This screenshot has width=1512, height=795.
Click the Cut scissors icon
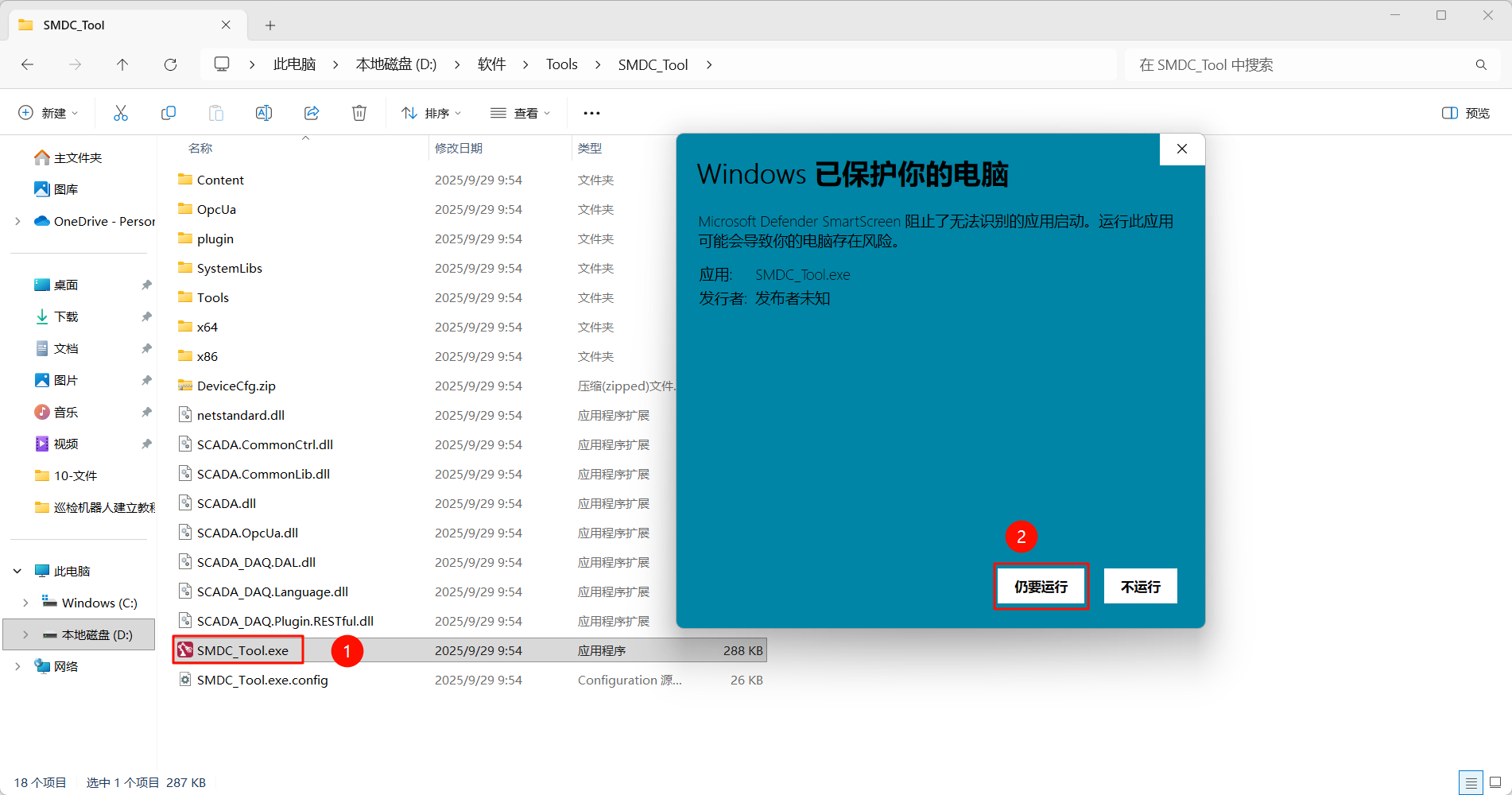pyautogui.click(x=121, y=113)
